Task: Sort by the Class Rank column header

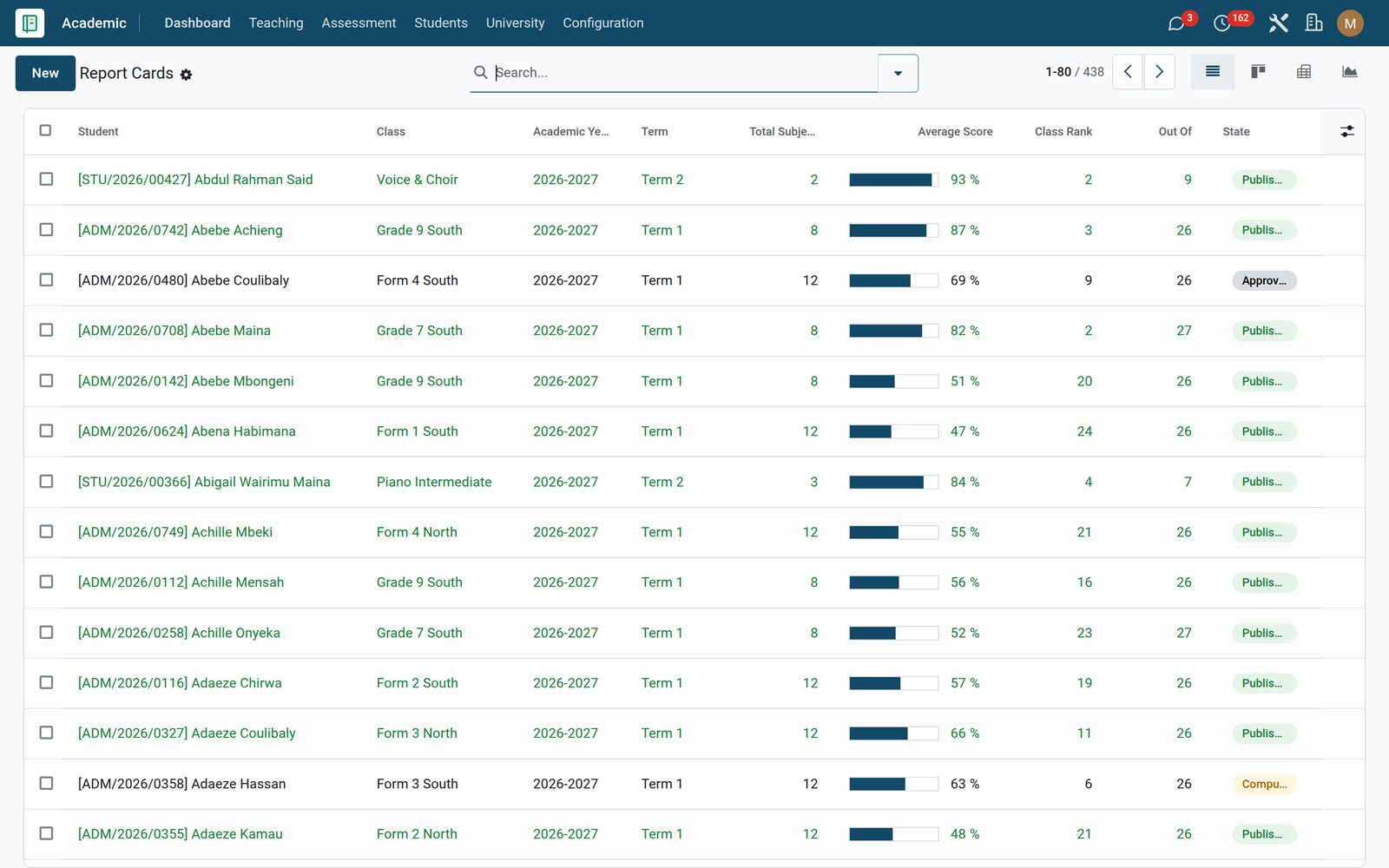Action: point(1063,131)
